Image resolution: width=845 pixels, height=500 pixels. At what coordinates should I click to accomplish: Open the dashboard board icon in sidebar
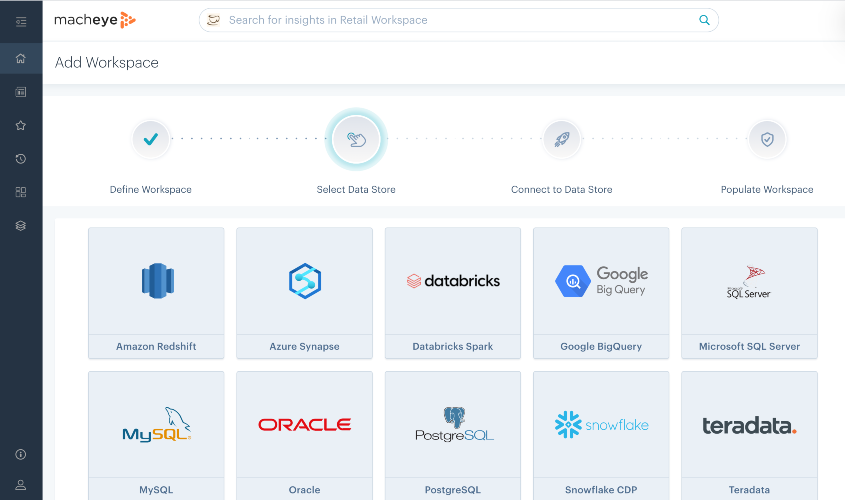[x=21, y=92]
